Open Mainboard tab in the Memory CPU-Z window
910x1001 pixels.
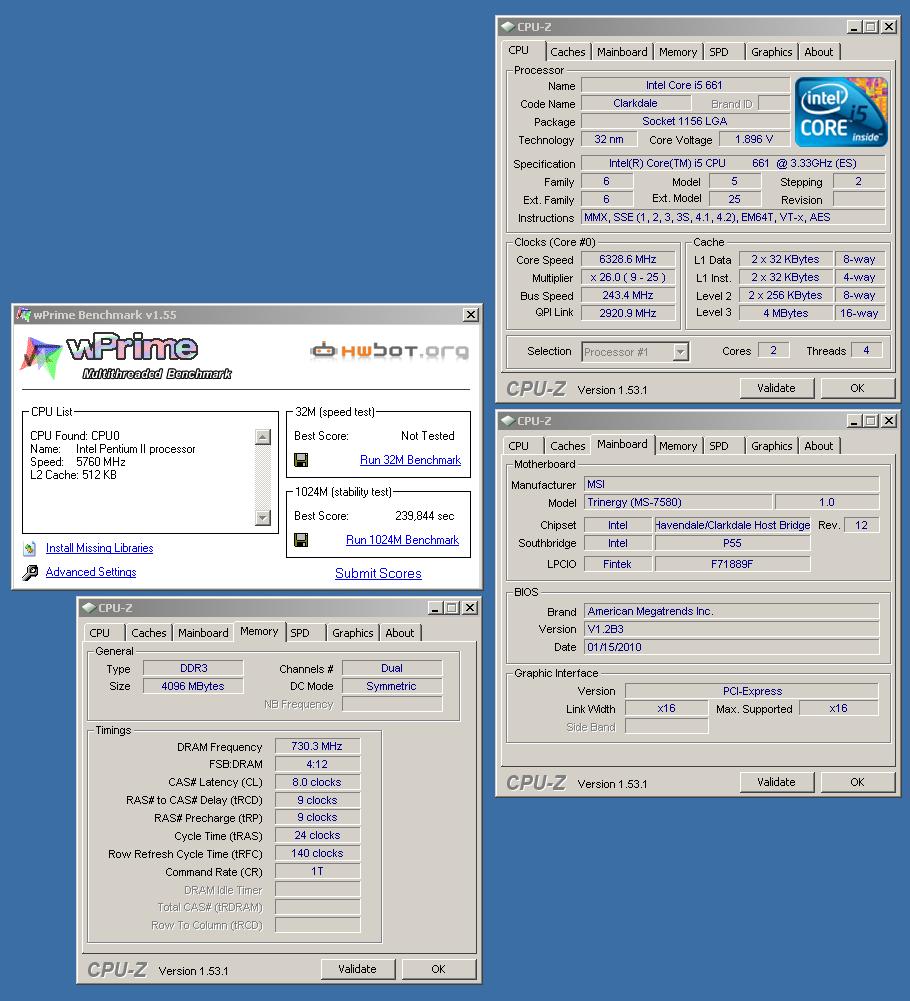pyautogui.click(x=203, y=633)
